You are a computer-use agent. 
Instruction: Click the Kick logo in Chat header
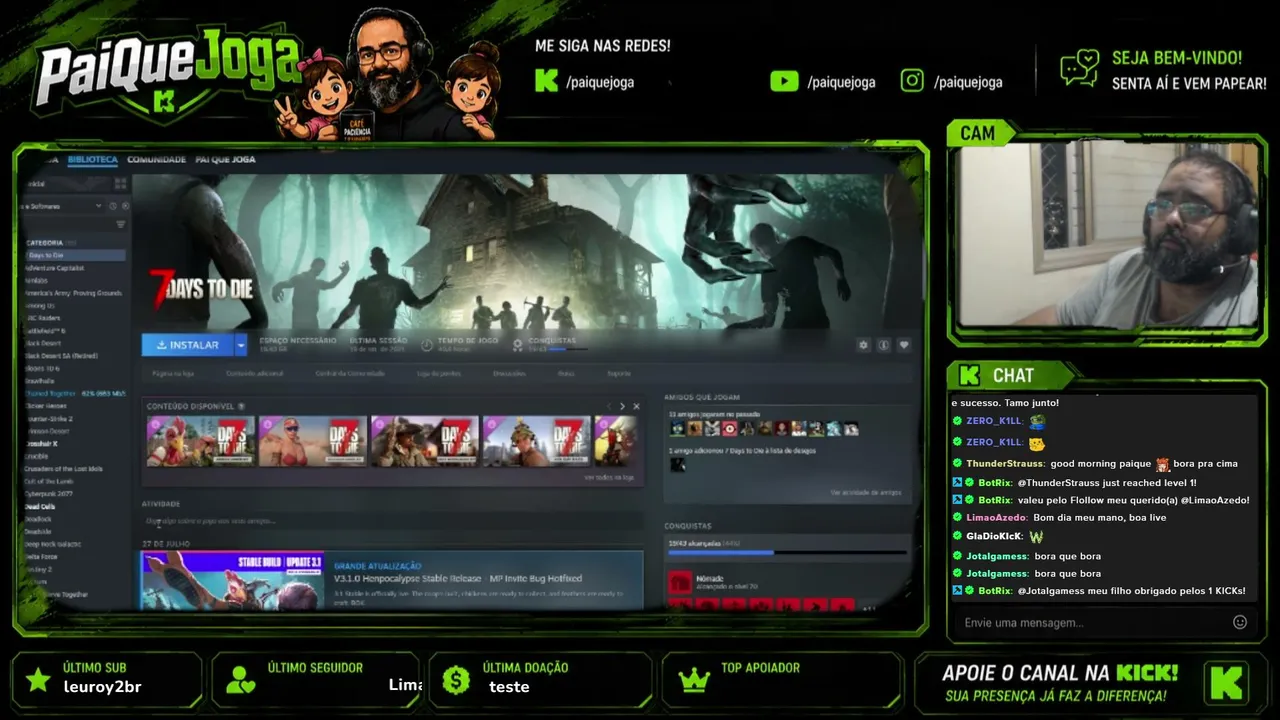[969, 375]
